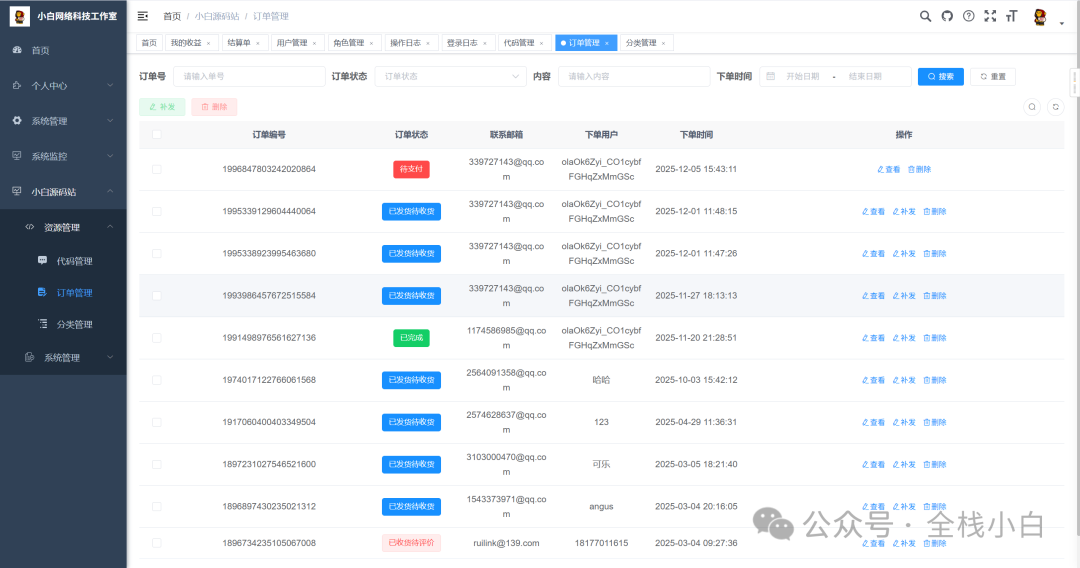Expand the 个人中心 sidebar menu
Image resolution: width=1080 pixels, height=568 pixels.
click(63, 86)
